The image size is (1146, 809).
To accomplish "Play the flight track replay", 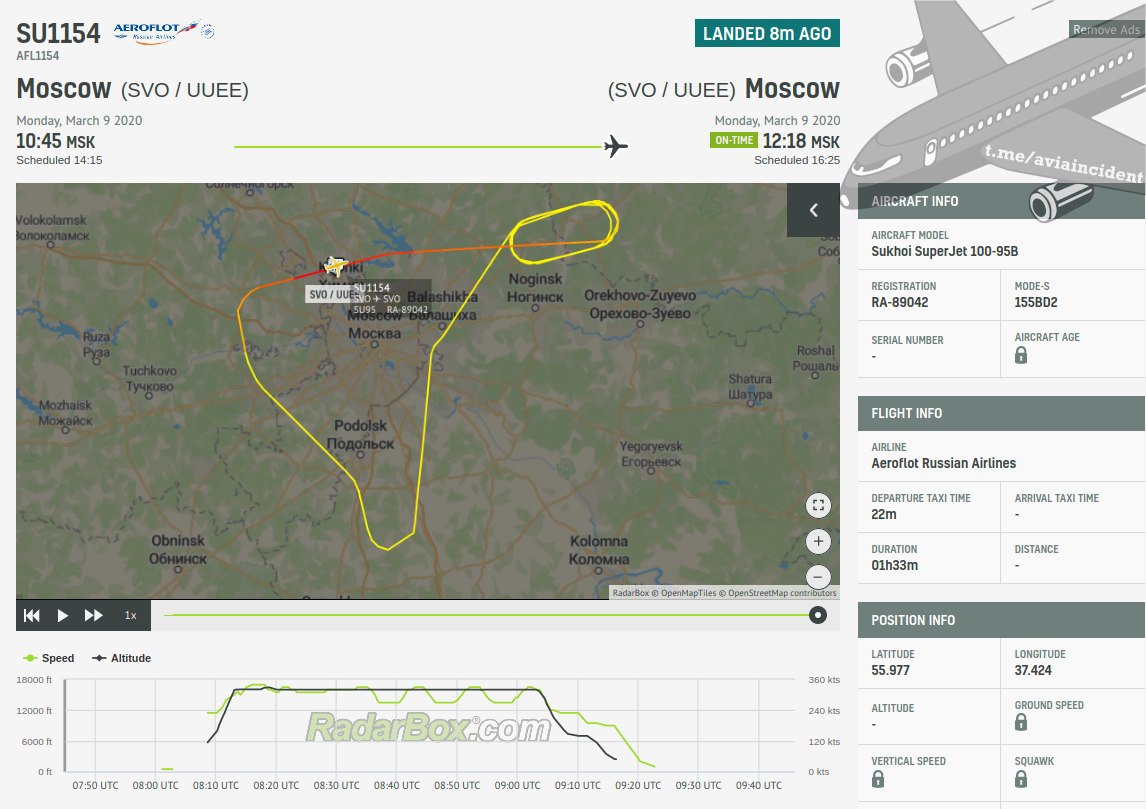I will (63, 615).
